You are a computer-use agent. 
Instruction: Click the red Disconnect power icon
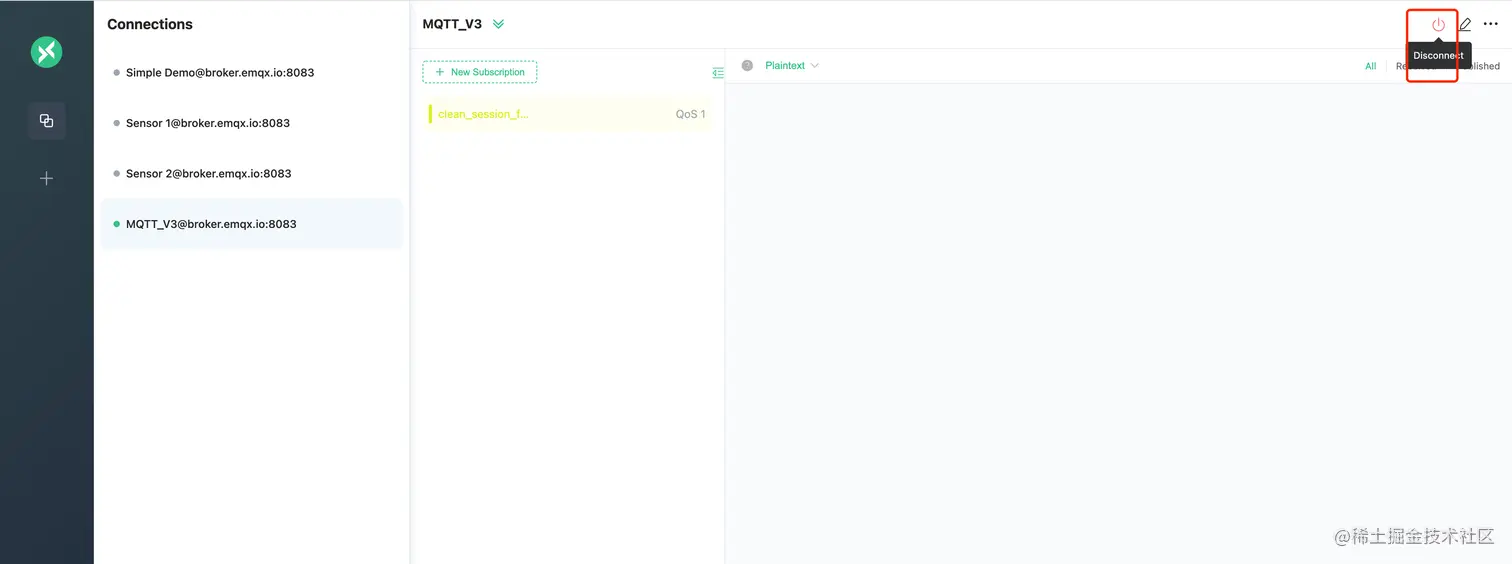coord(1438,24)
